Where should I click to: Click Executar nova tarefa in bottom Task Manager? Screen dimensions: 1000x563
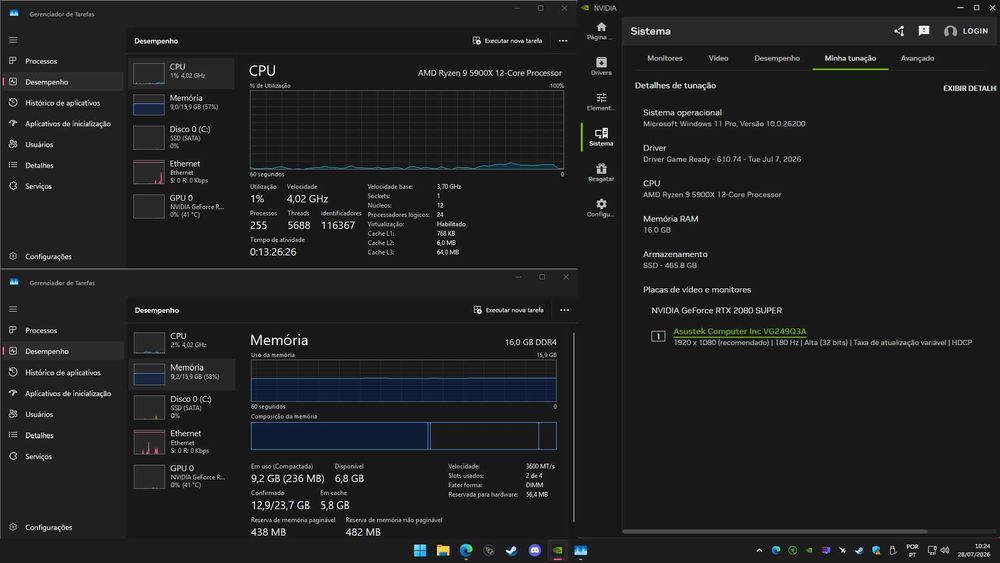click(508, 310)
